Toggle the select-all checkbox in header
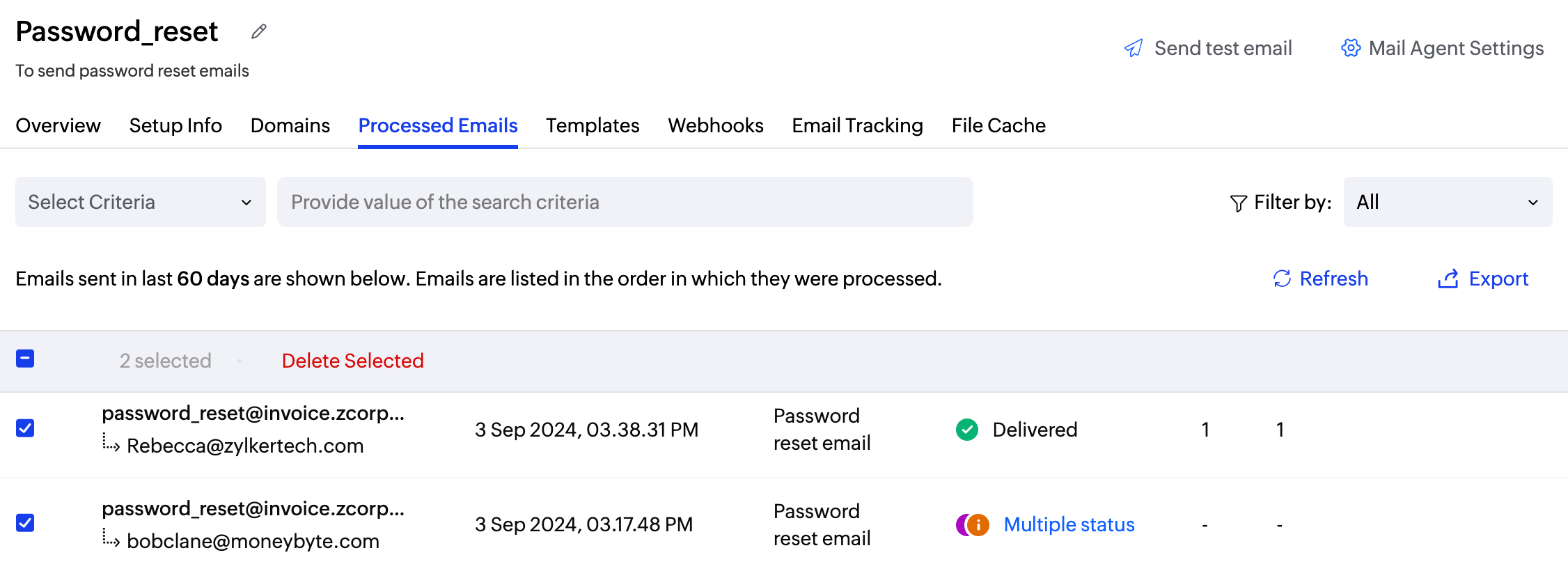1568x571 pixels. coord(25,359)
